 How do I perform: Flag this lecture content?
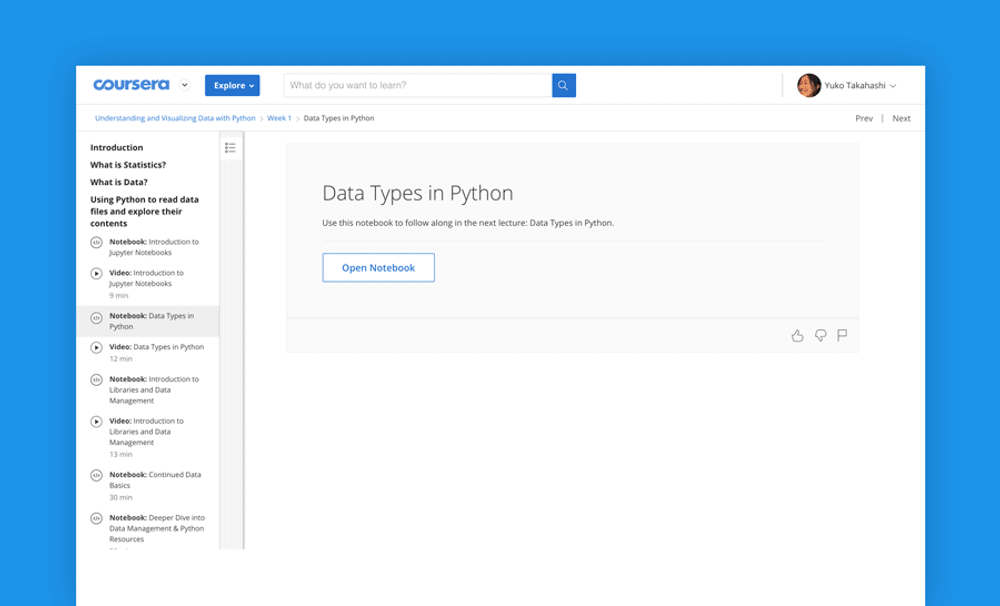pyautogui.click(x=843, y=336)
